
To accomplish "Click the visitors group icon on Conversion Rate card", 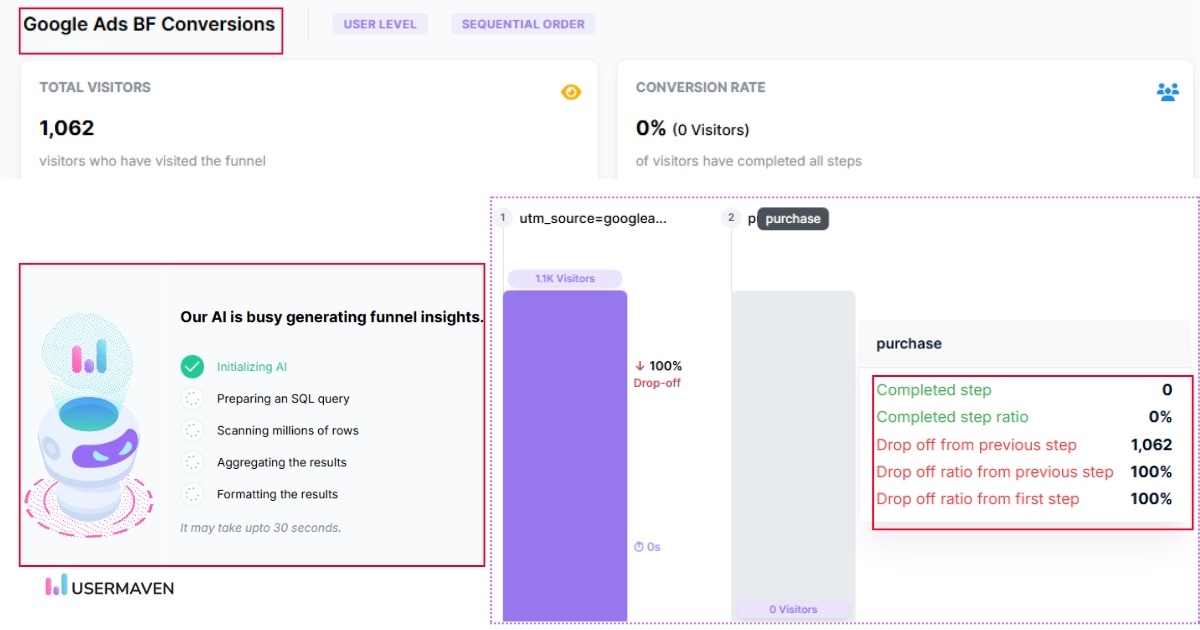I will click(1166, 91).
